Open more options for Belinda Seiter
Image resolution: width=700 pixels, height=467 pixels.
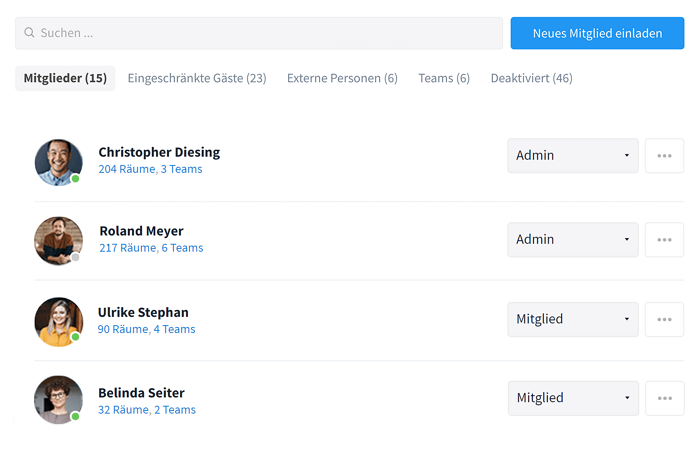(x=664, y=398)
